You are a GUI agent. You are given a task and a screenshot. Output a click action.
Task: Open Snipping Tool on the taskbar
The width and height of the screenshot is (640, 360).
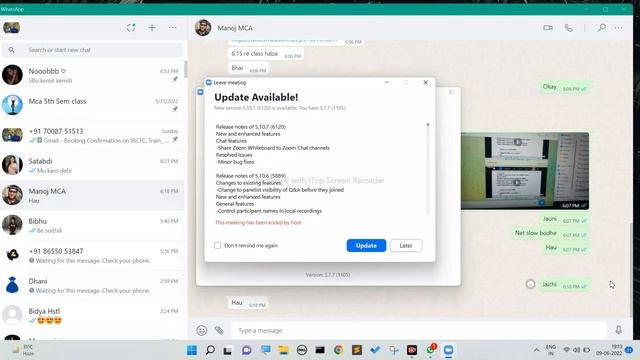[x=393, y=350]
